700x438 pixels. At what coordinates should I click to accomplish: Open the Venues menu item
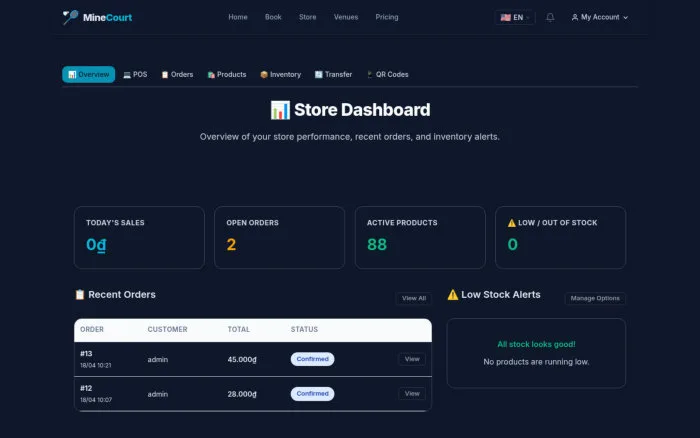tap(346, 17)
